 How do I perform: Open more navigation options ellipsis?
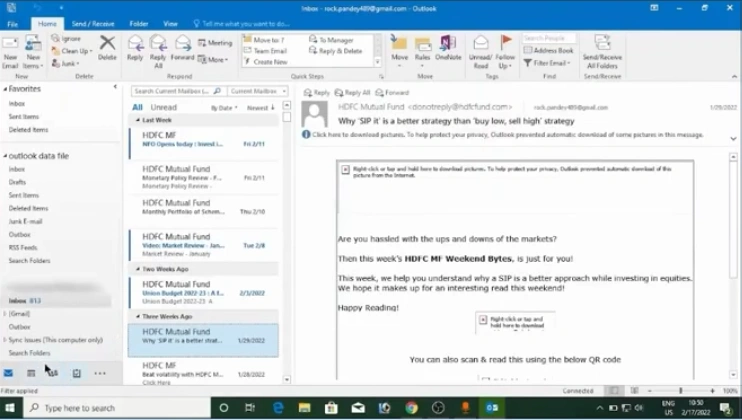coord(100,373)
